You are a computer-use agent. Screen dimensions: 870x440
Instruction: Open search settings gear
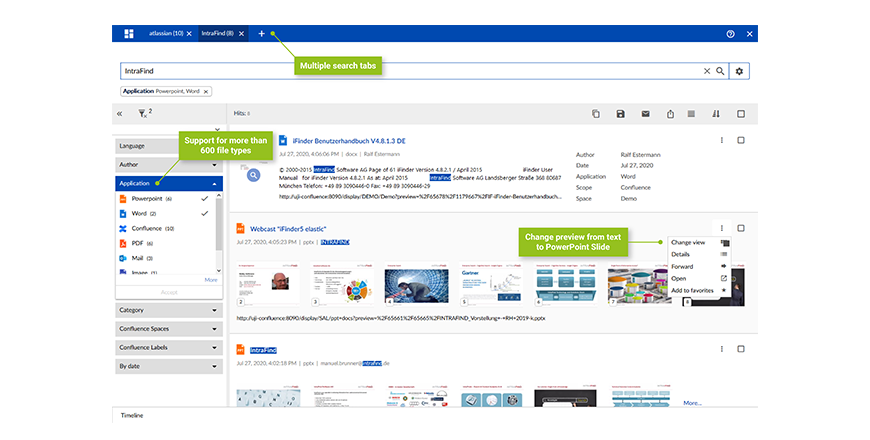pyautogui.click(x=739, y=71)
